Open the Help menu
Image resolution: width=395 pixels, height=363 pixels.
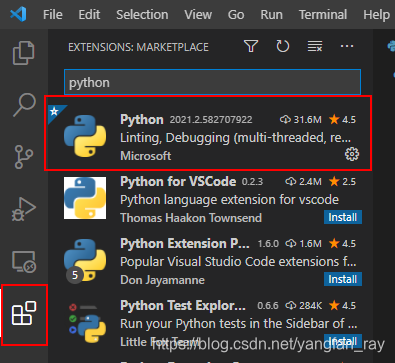(x=376, y=15)
